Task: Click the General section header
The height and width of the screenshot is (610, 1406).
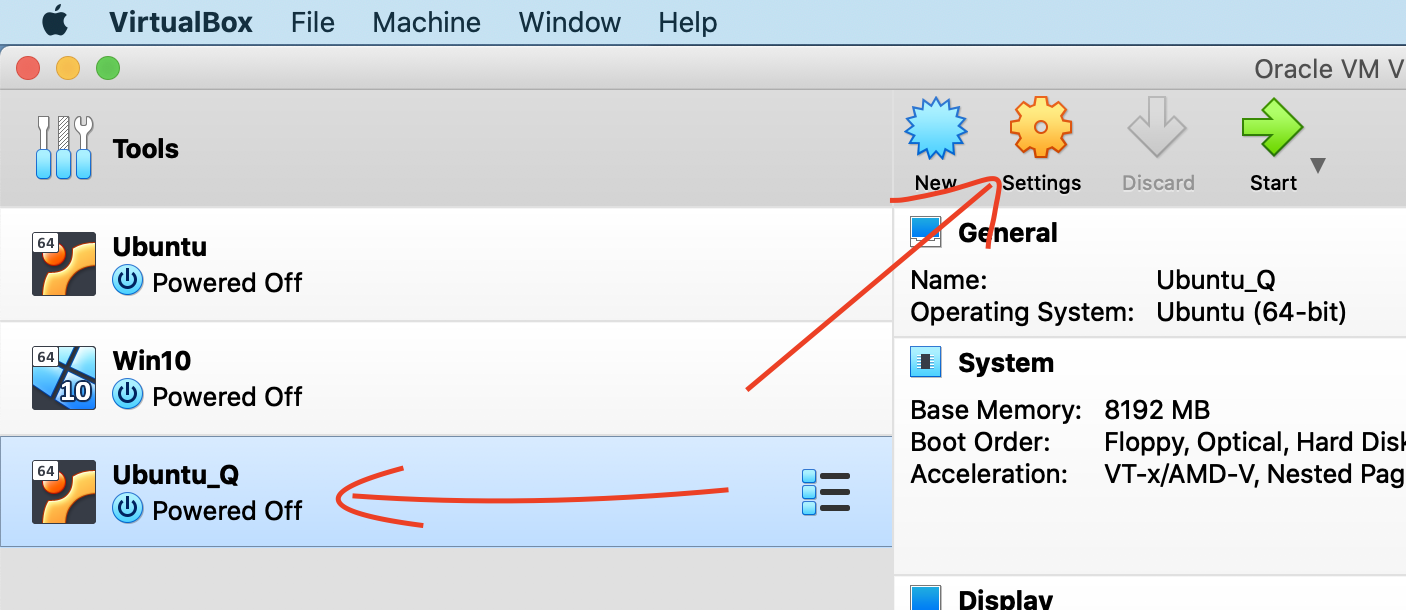Action: click(x=1007, y=233)
